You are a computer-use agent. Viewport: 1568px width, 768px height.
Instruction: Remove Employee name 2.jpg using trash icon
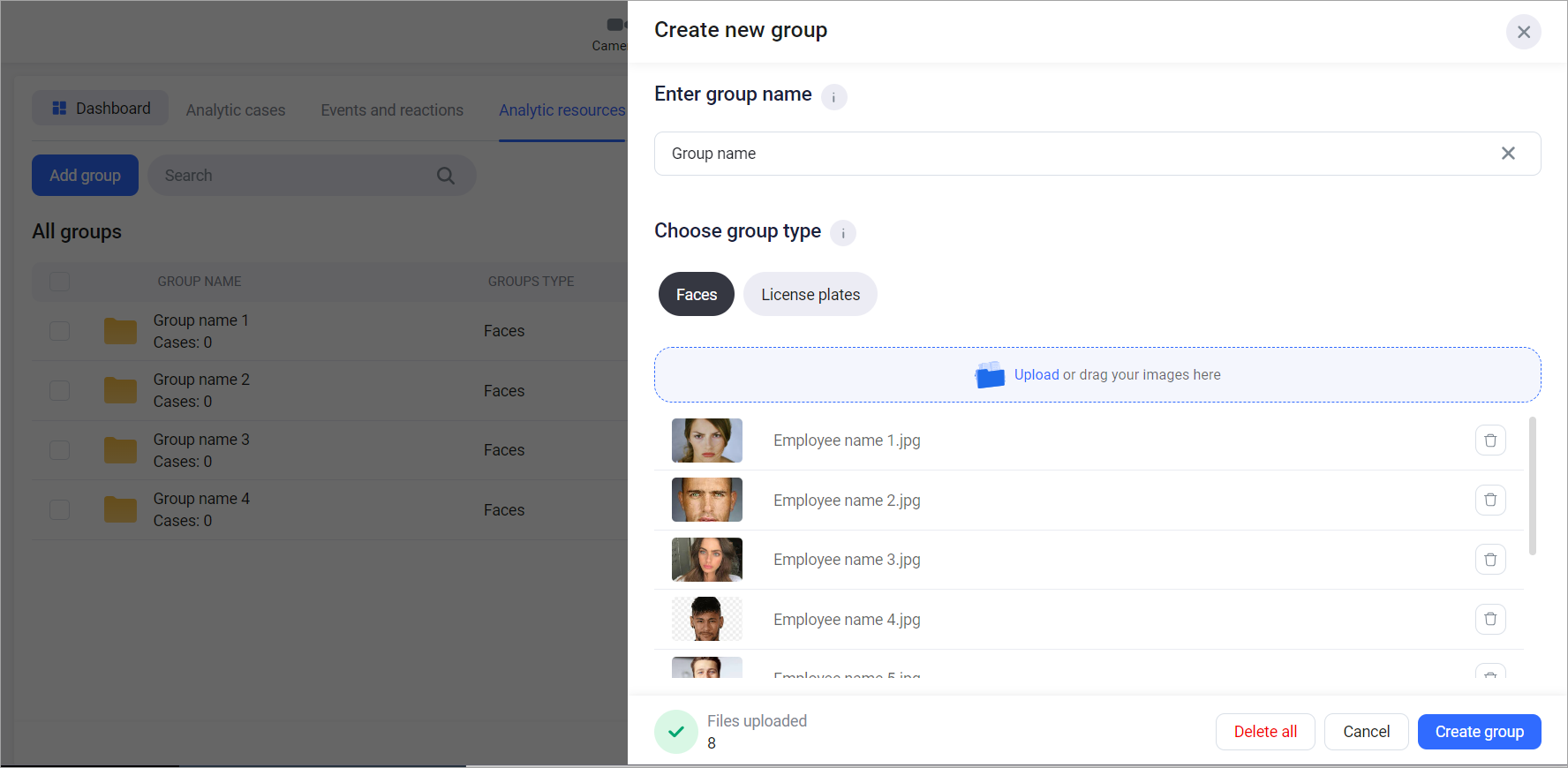(1490, 501)
